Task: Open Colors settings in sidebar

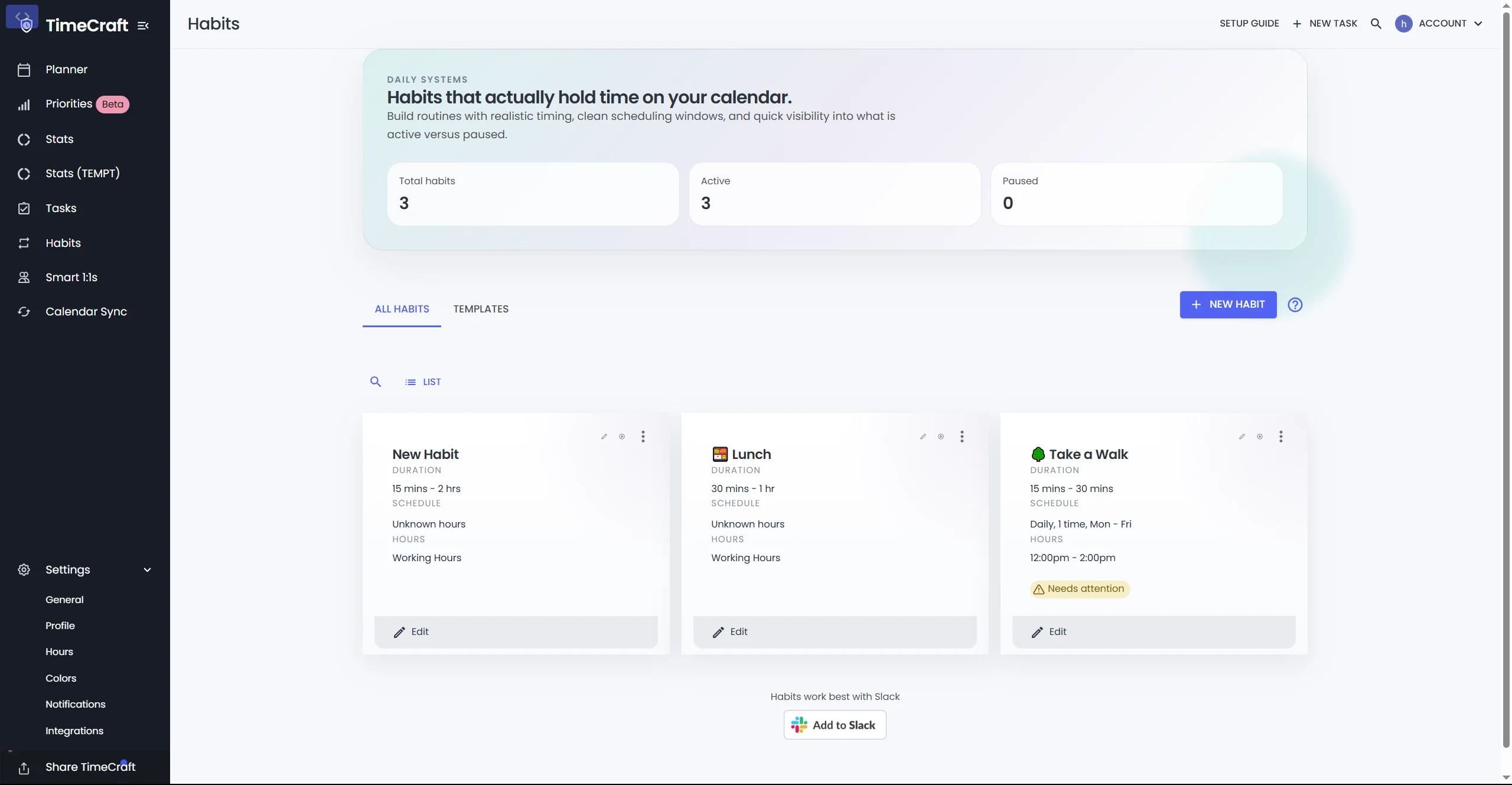Action: point(61,678)
